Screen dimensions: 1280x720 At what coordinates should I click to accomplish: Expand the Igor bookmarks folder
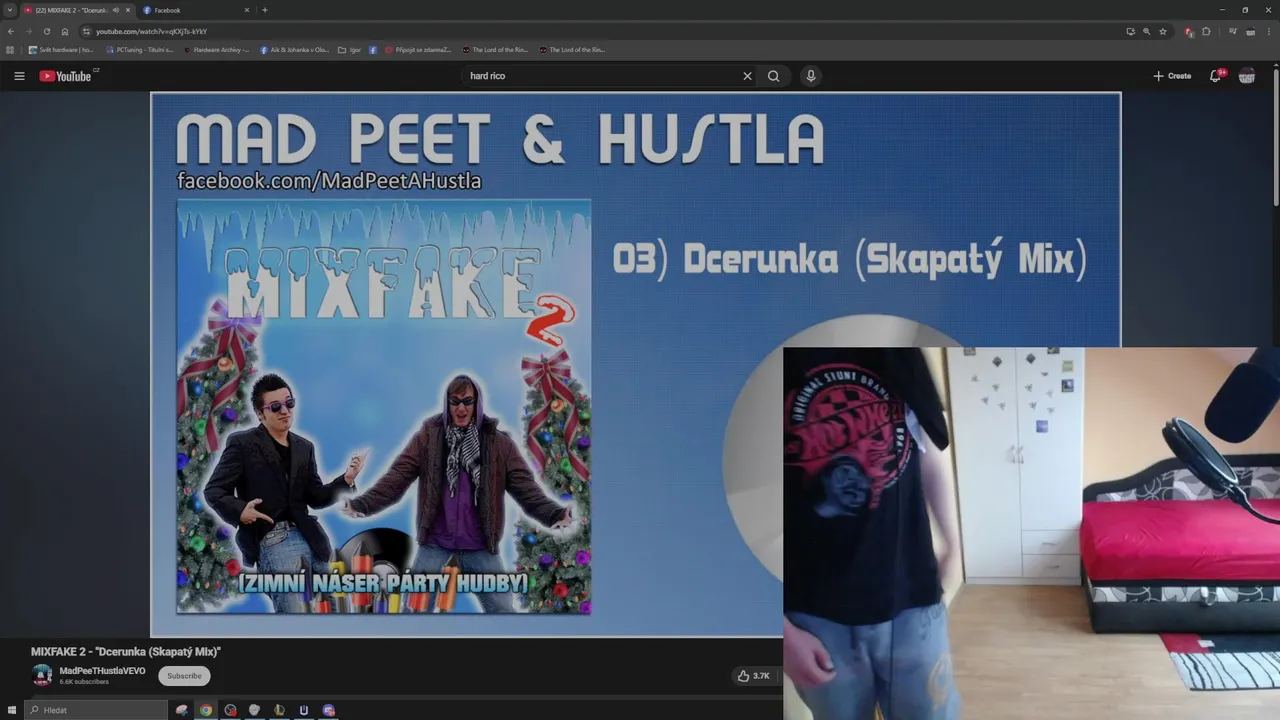(350, 50)
